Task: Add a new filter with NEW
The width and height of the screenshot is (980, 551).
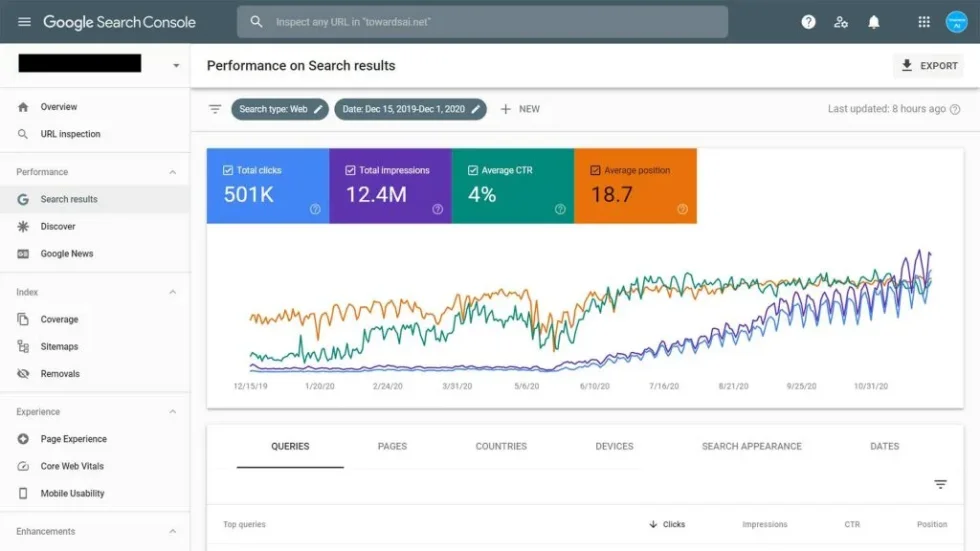Action: click(x=520, y=109)
